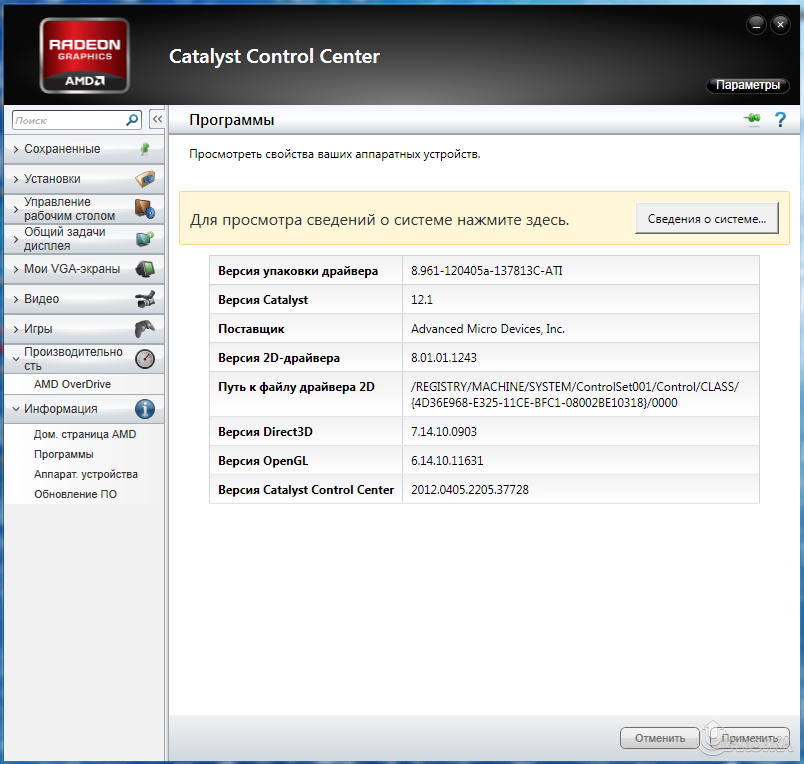Image resolution: width=804 pixels, height=764 pixels.
Task: Select Аппарат. устройства in sidebar
Action: (86, 474)
